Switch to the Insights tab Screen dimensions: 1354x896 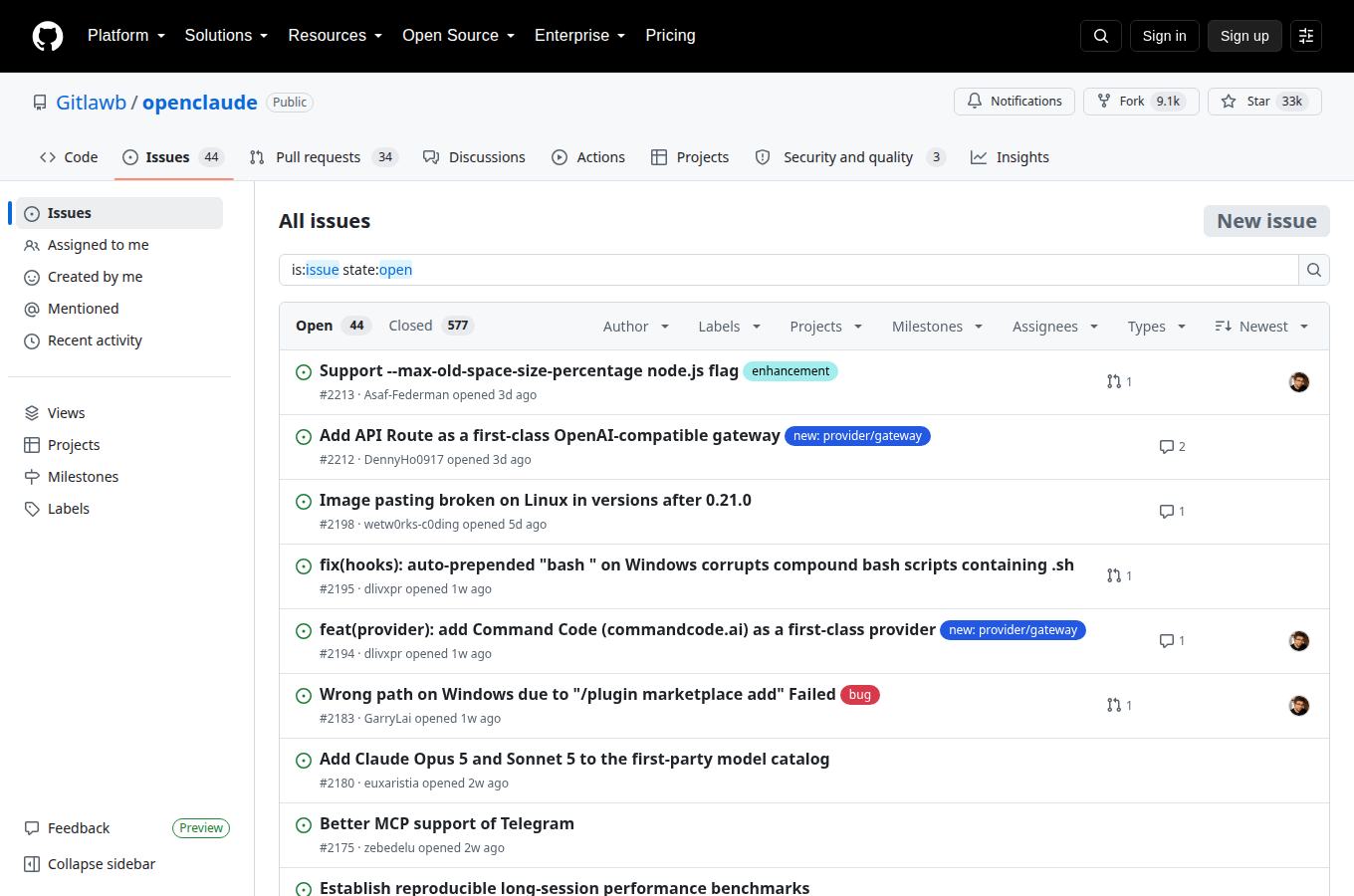point(1010,157)
